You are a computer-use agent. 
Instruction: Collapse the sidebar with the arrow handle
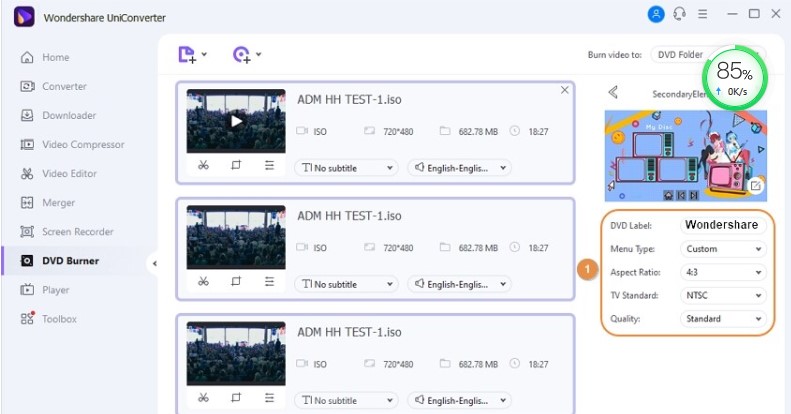[154, 263]
